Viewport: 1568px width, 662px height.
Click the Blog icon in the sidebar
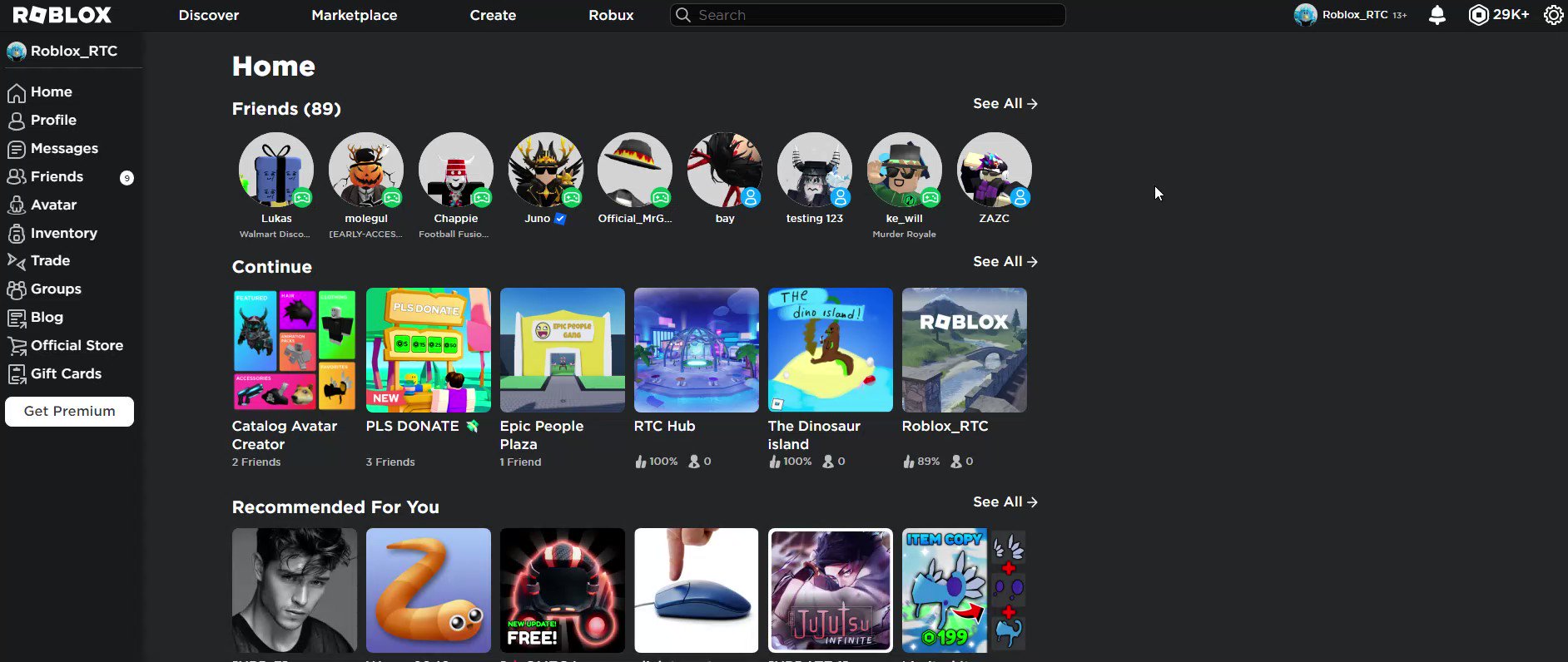click(17, 318)
